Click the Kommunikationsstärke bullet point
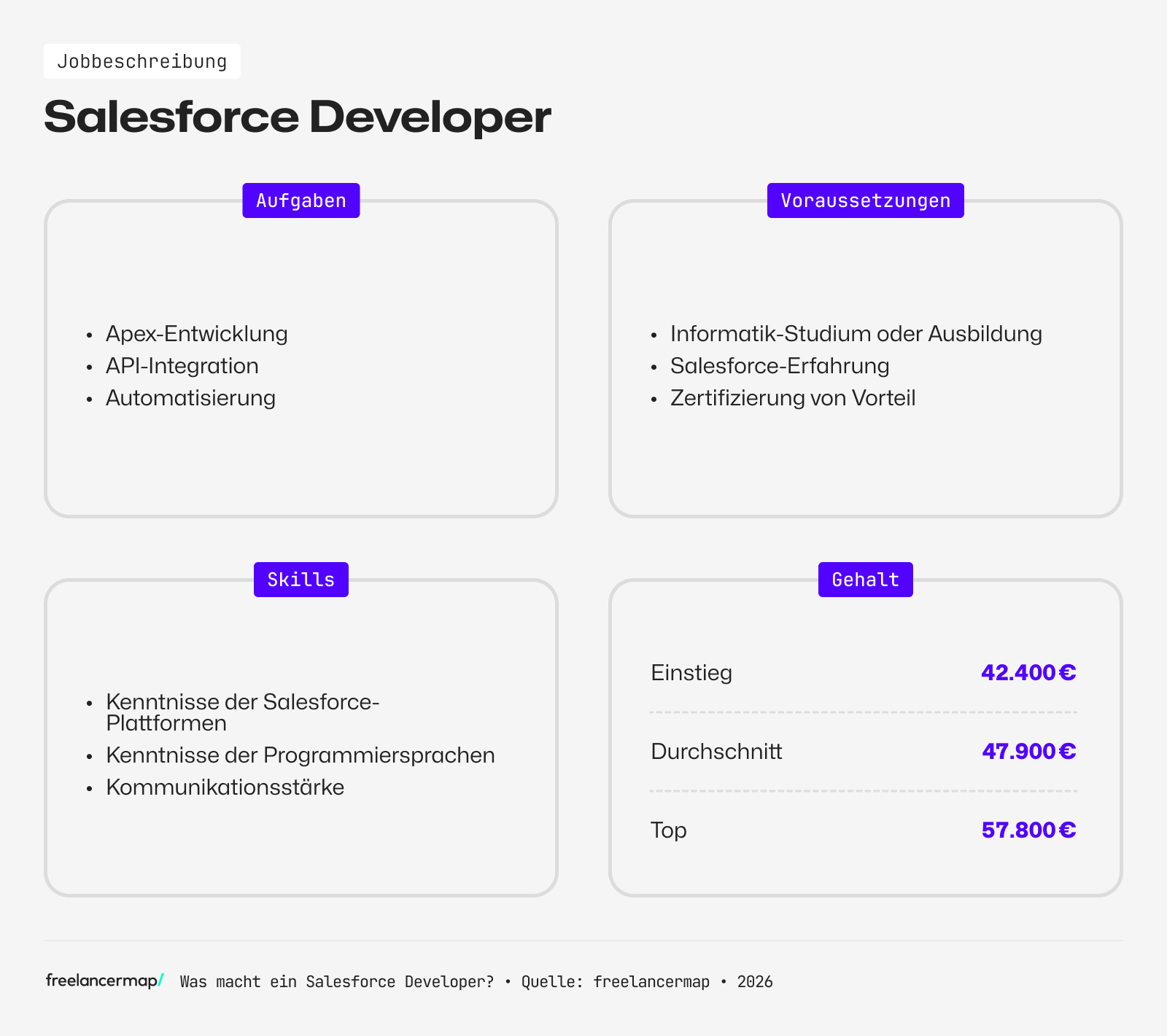 tap(225, 787)
